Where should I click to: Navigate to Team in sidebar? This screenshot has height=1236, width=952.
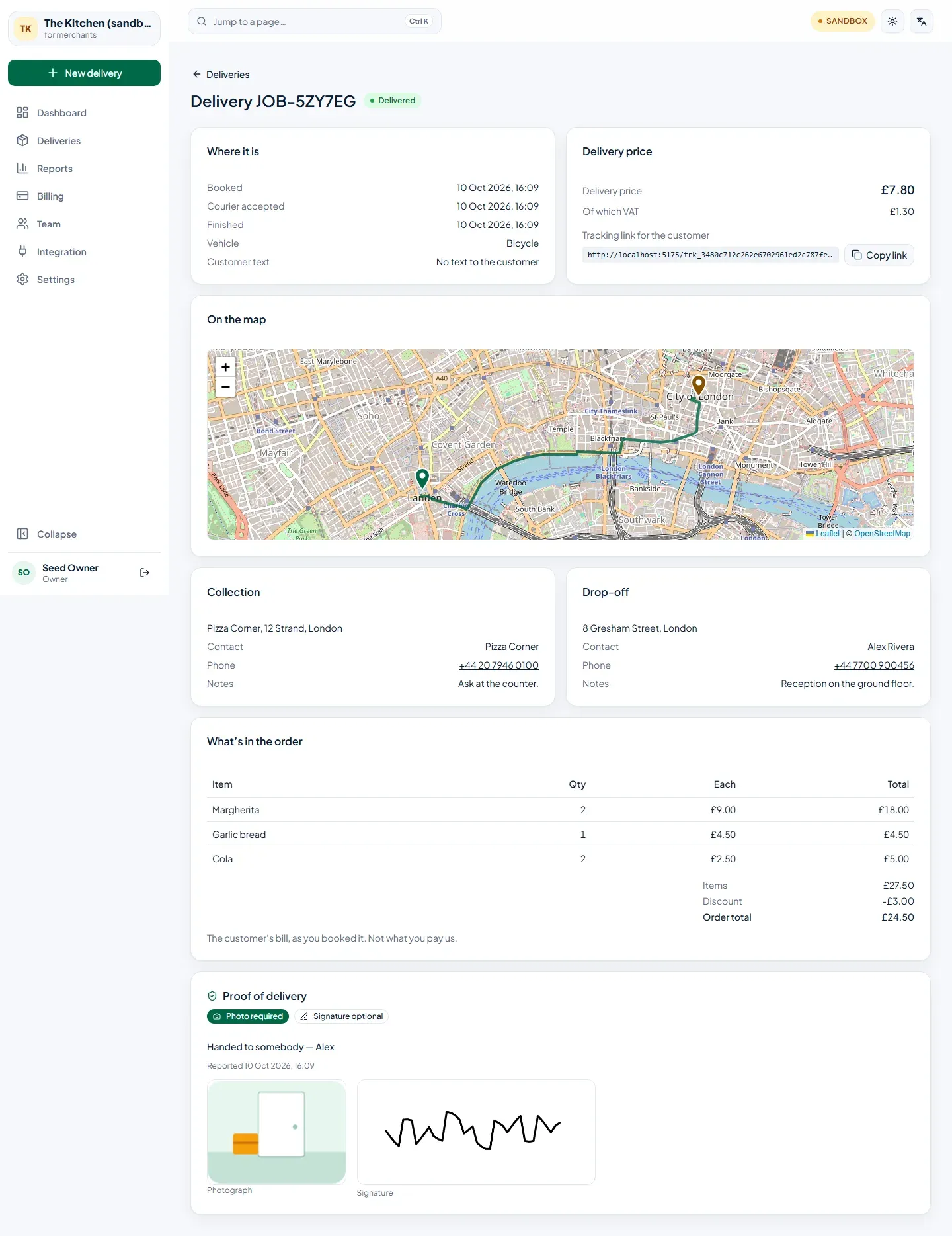[84, 224]
